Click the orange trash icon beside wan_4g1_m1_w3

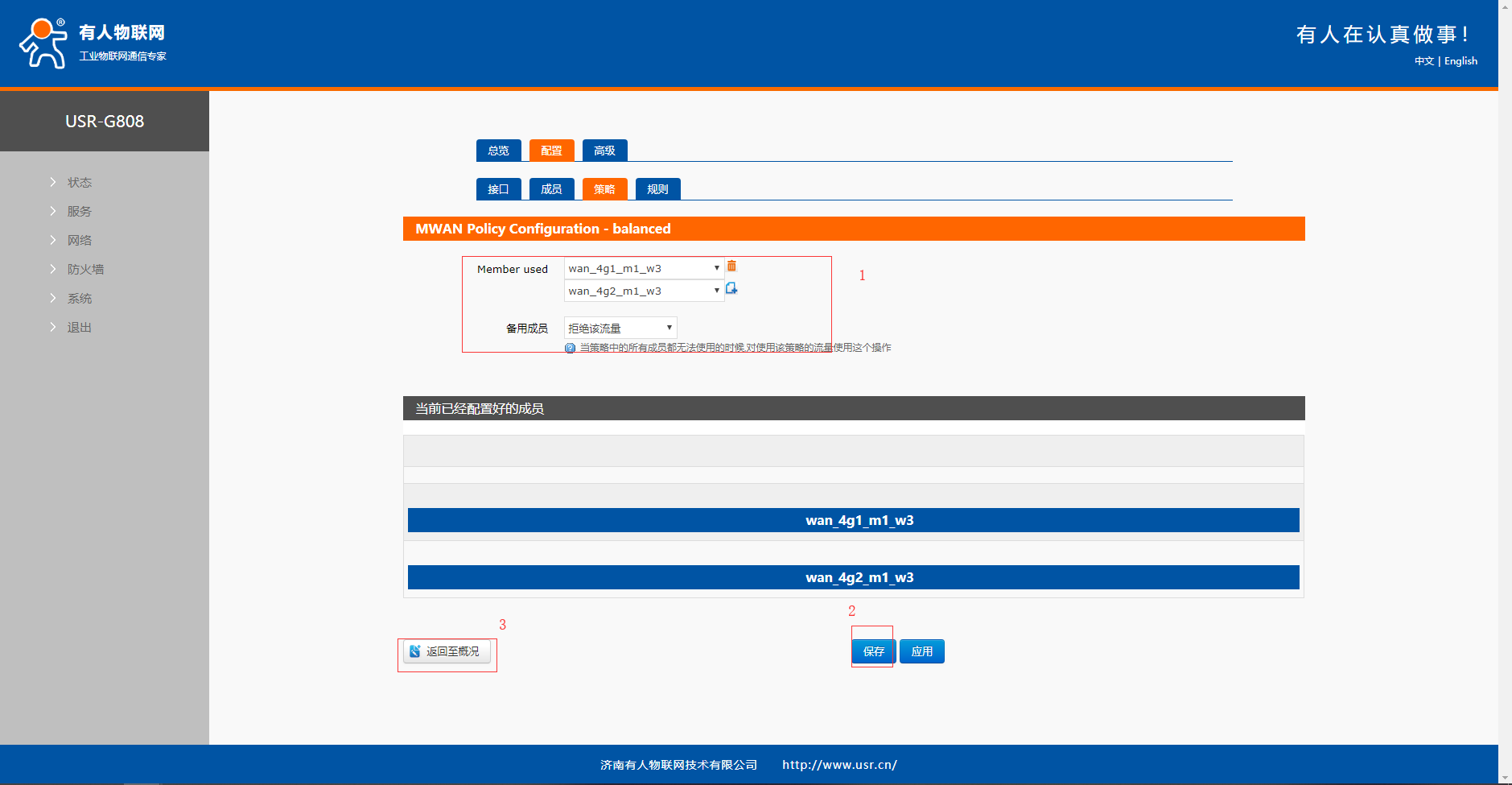[x=731, y=266]
